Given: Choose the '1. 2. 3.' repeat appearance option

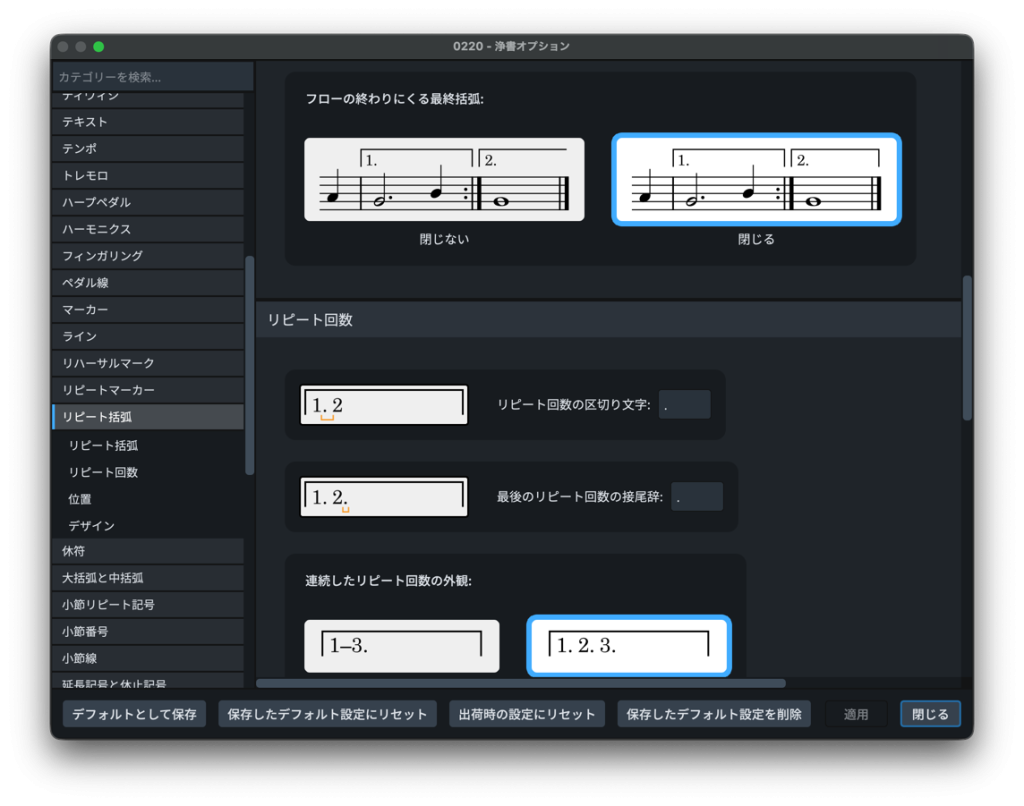Looking at the screenshot, I should (629, 646).
